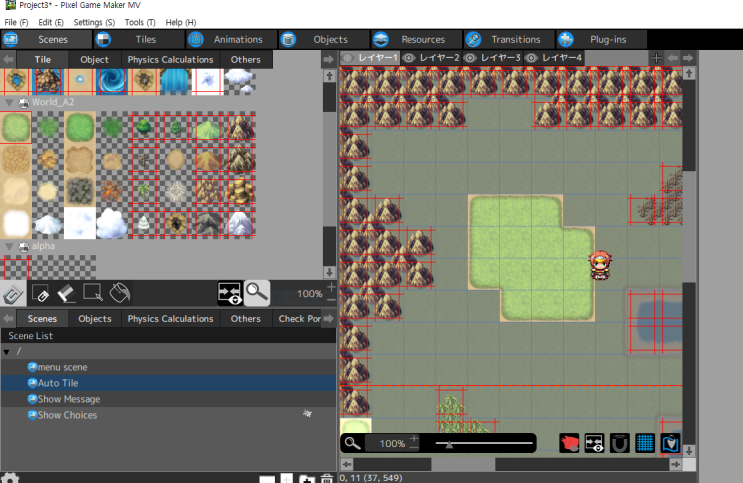Screen dimensions: 743x483
Task: Increase canvas zoom percentage with plus stepper
Action: 414,438
